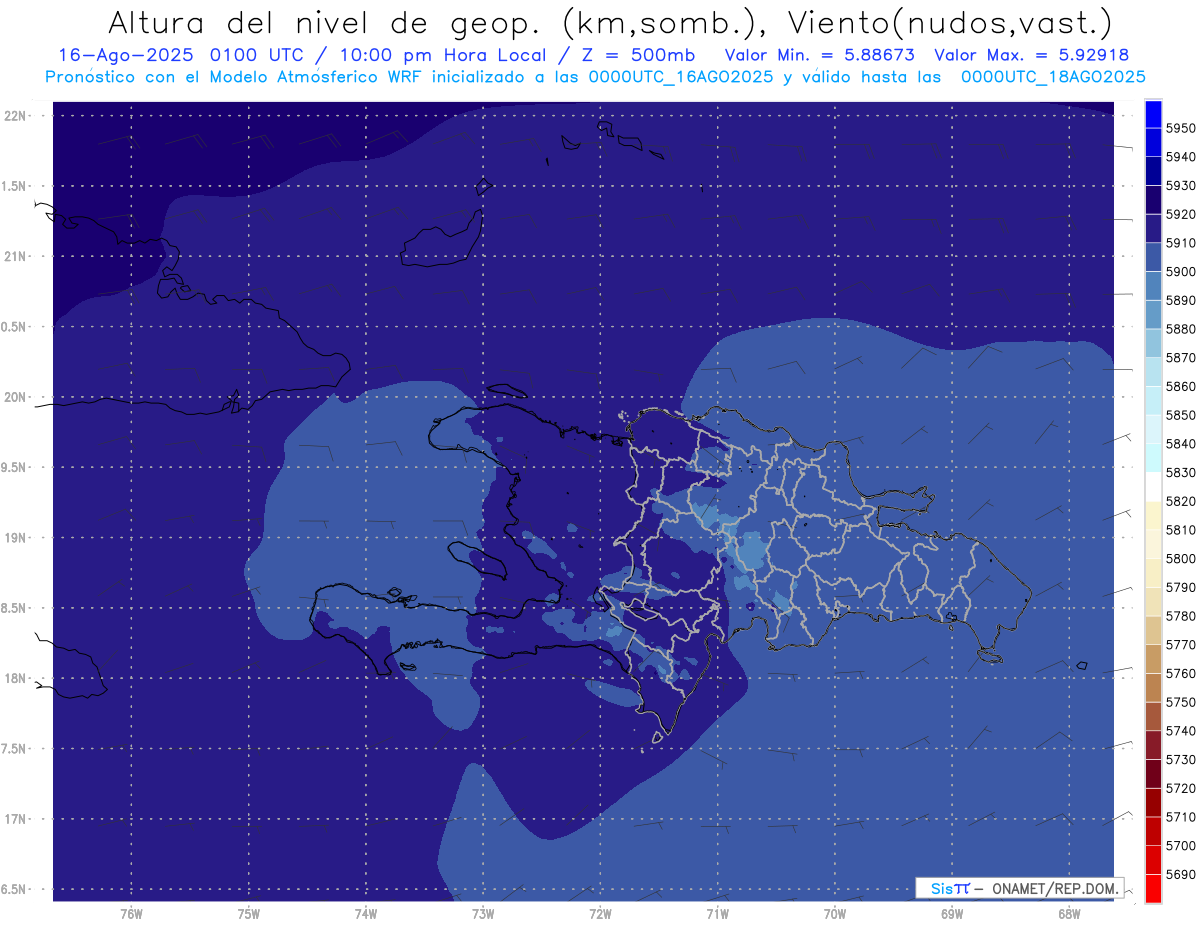Click the legend swatch between 5880 and 5890

(x=1153, y=314)
